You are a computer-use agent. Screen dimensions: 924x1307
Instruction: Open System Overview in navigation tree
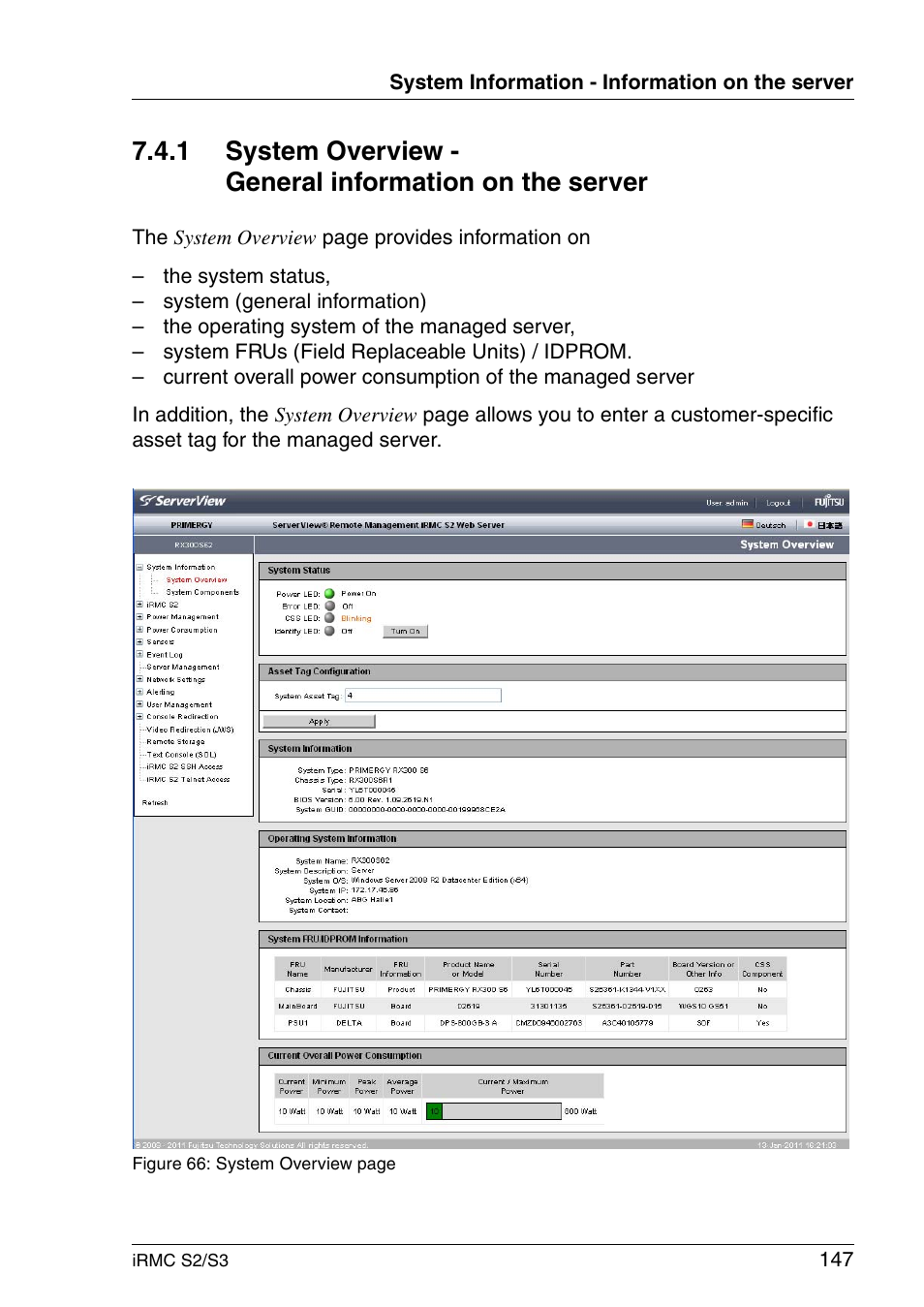point(197,580)
